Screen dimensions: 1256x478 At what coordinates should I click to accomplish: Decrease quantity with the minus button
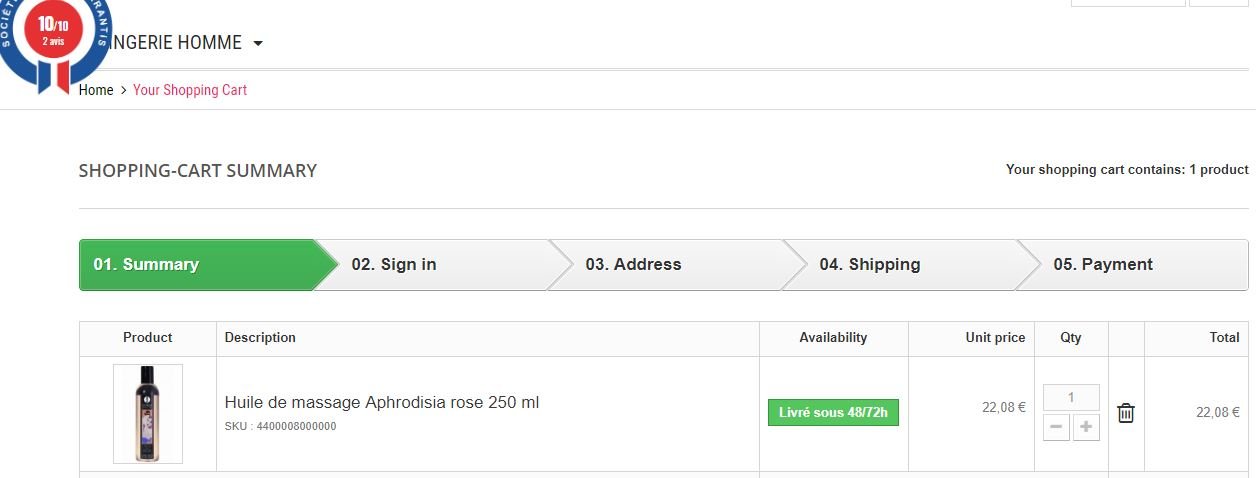pos(1056,428)
